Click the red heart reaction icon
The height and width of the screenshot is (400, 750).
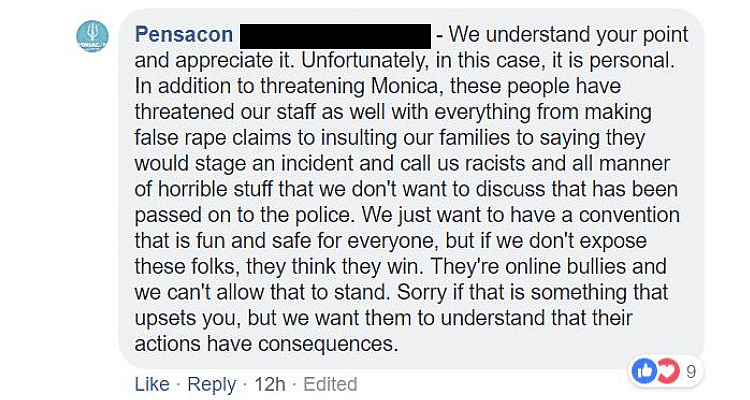pos(665,371)
